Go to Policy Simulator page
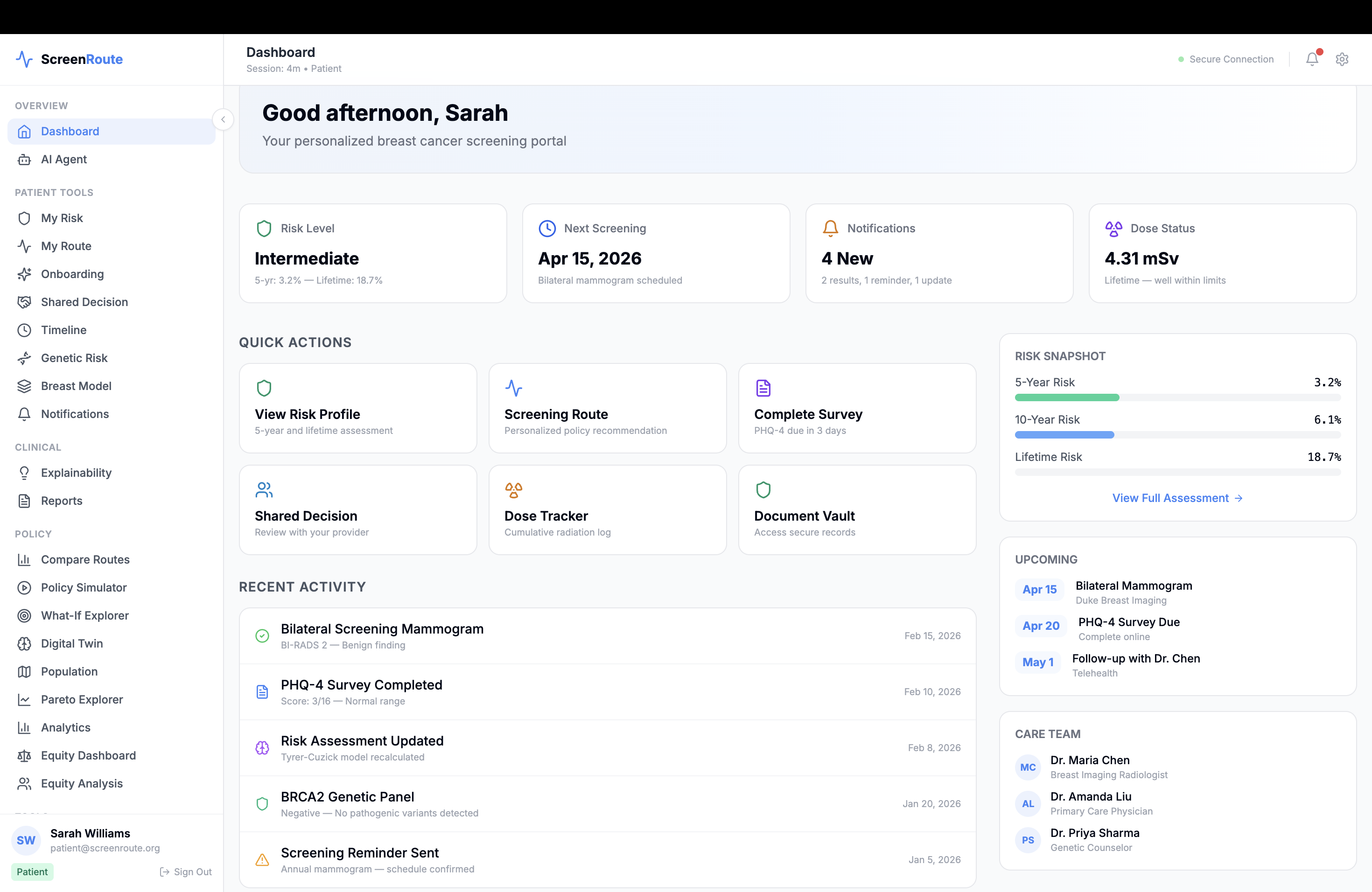This screenshot has height=892, width=1372. click(84, 588)
